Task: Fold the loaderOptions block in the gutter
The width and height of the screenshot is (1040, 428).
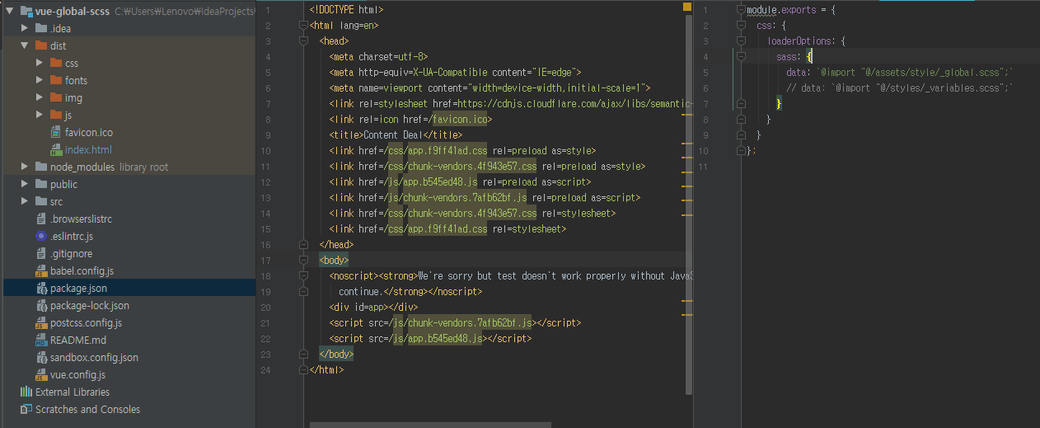Action: point(741,41)
